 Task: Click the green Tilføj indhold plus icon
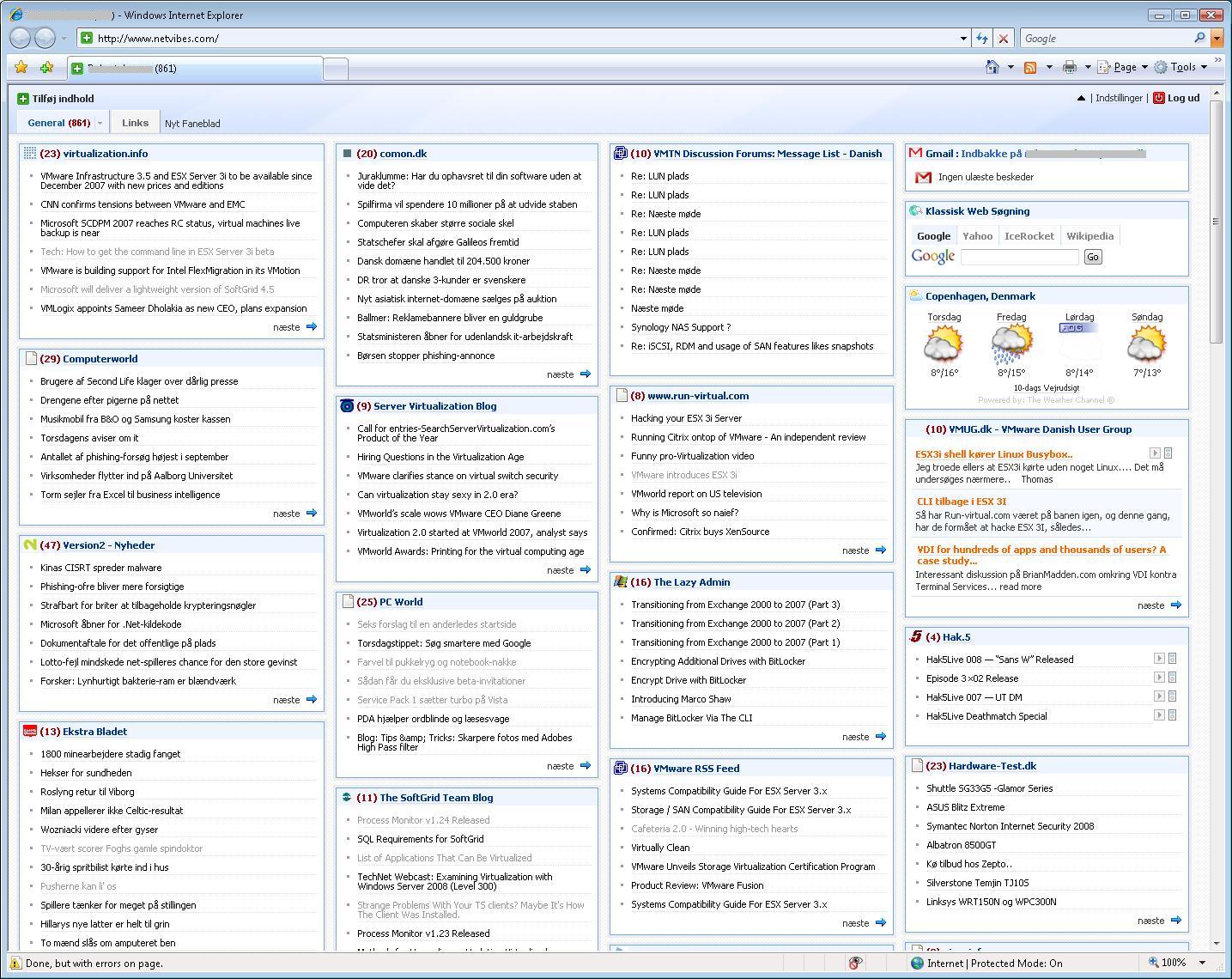click(23, 99)
